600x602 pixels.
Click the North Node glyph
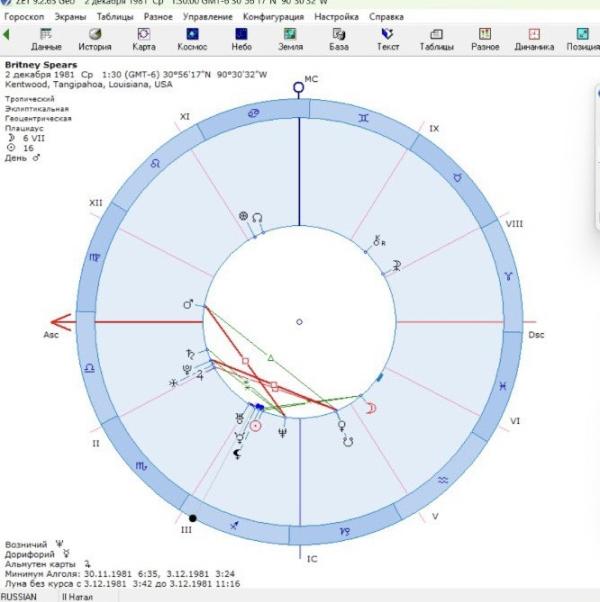click(x=257, y=218)
